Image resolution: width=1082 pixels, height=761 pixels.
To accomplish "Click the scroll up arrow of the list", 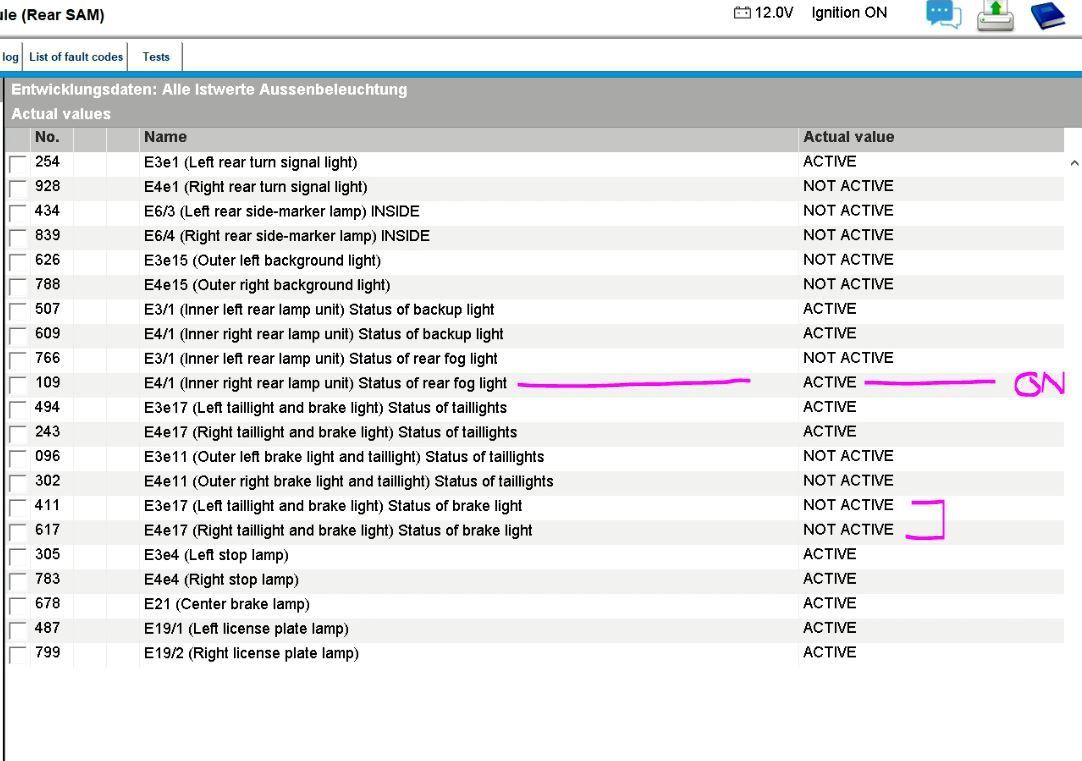I will click(x=1074, y=163).
